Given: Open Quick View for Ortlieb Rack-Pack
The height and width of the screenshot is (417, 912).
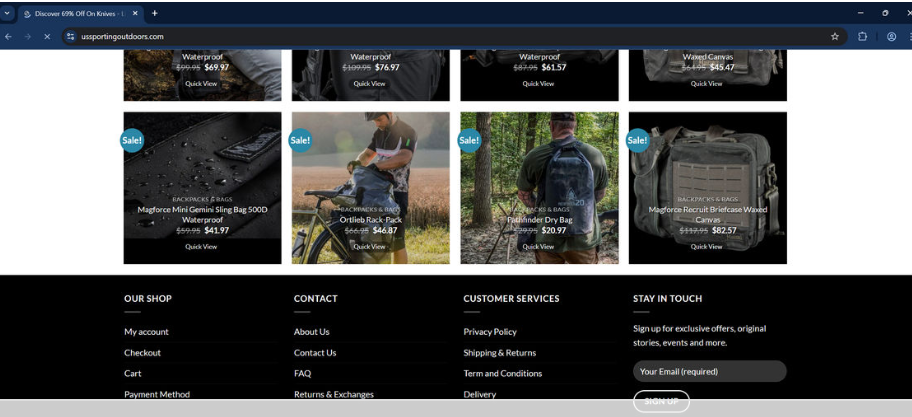Looking at the screenshot, I should 370,246.
